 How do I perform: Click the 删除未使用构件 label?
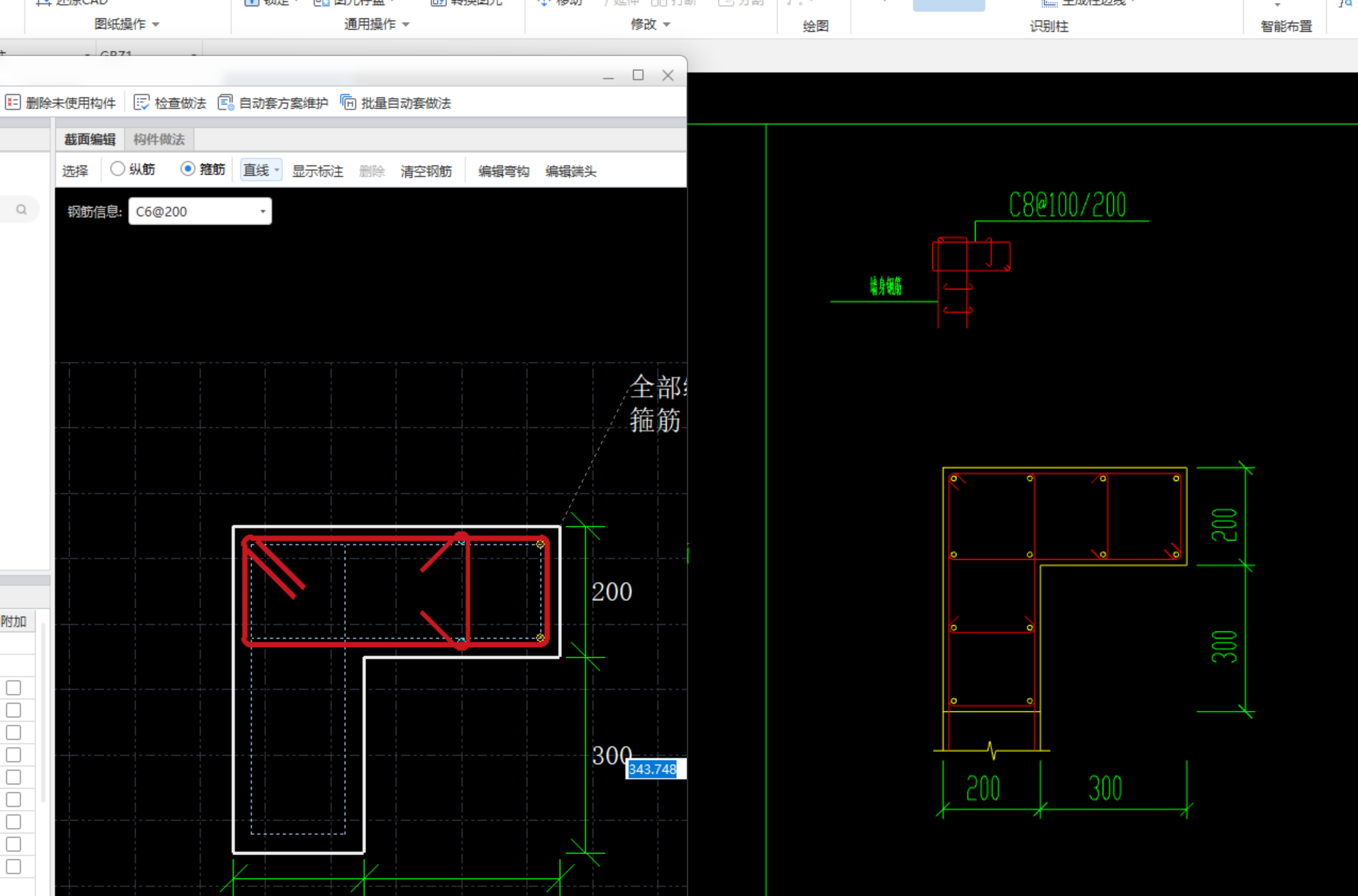point(70,104)
